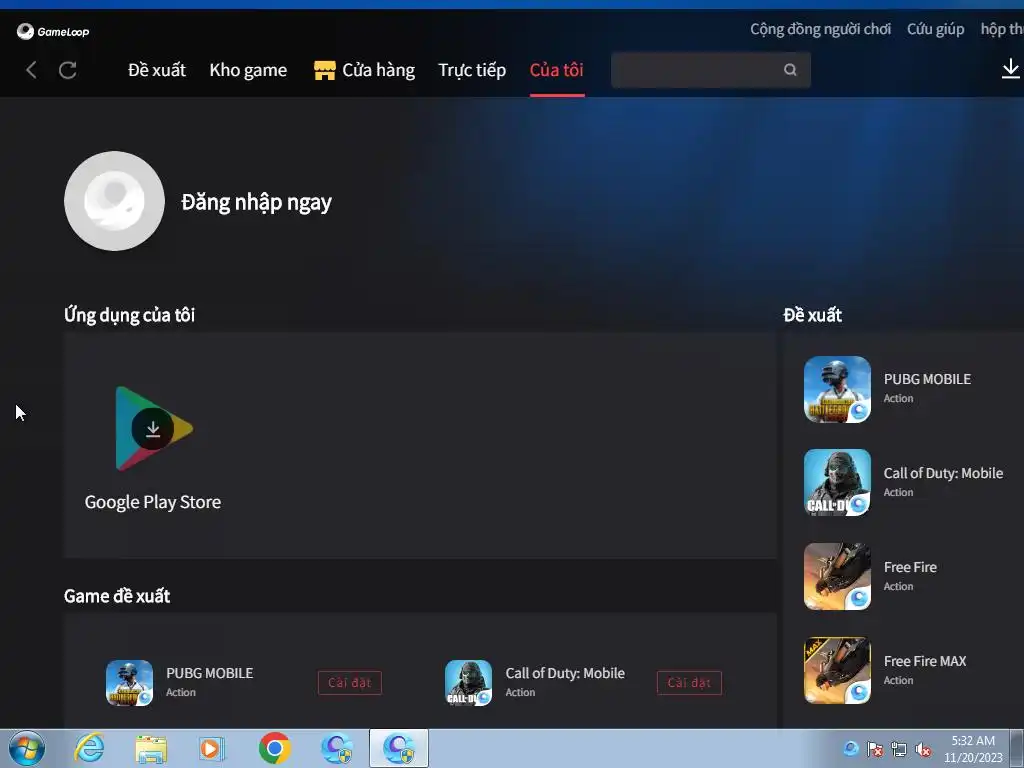Click the network tray icon
The image size is (1024, 768).
tap(899, 748)
